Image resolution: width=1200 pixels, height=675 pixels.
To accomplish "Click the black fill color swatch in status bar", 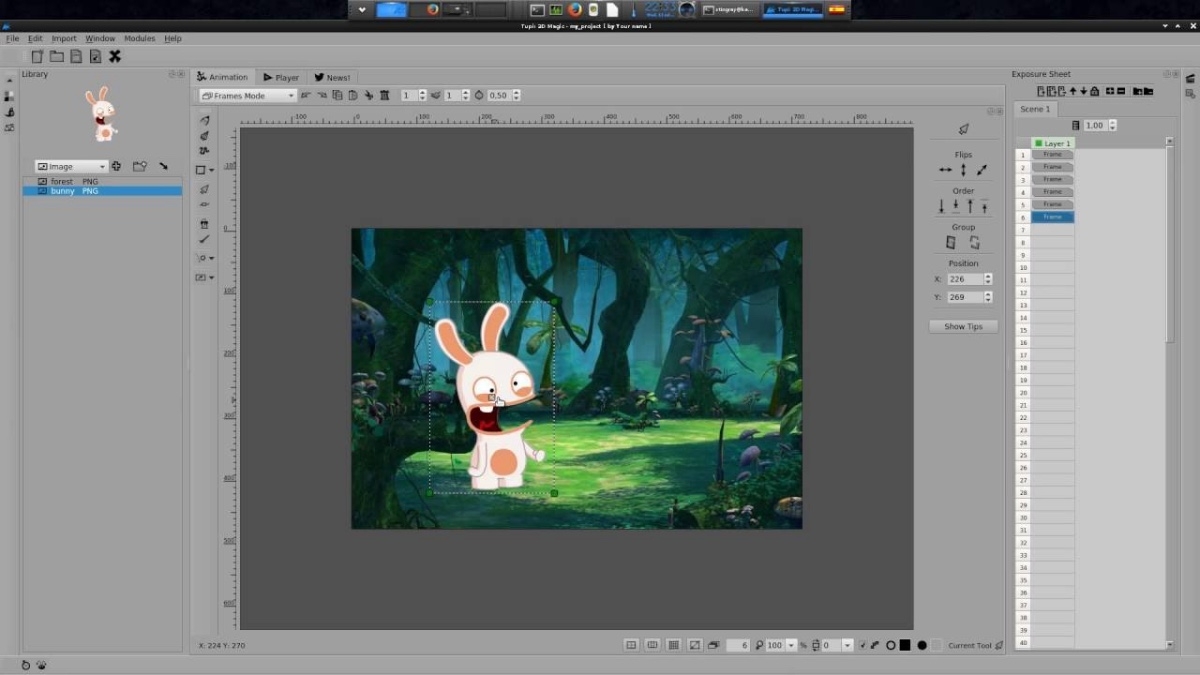I will pyautogui.click(x=905, y=645).
